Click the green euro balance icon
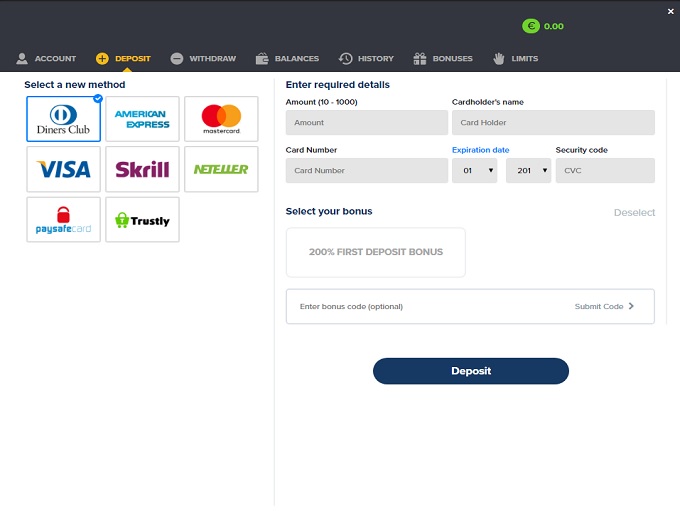680x511 pixels. pos(531,26)
